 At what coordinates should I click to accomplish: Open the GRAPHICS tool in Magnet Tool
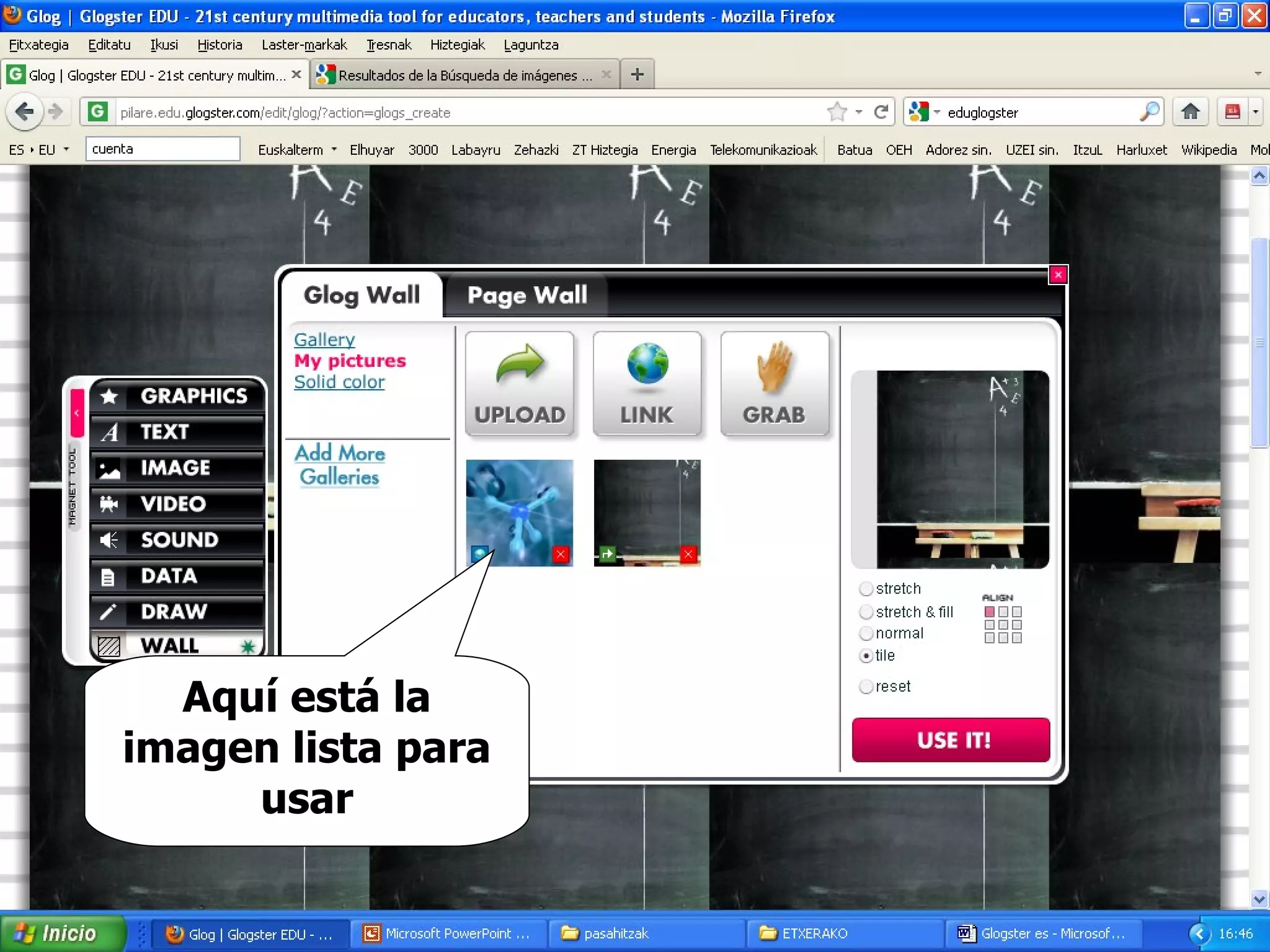pyautogui.click(x=178, y=395)
